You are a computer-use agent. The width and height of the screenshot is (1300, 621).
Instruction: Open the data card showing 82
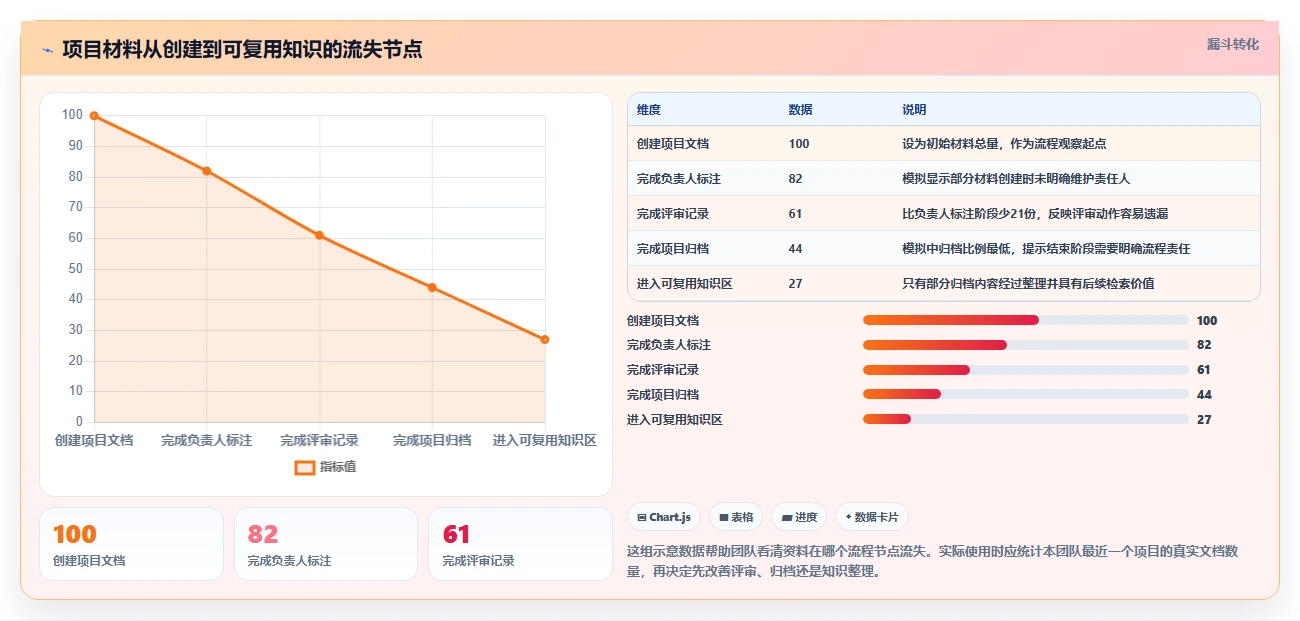click(x=326, y=544)
